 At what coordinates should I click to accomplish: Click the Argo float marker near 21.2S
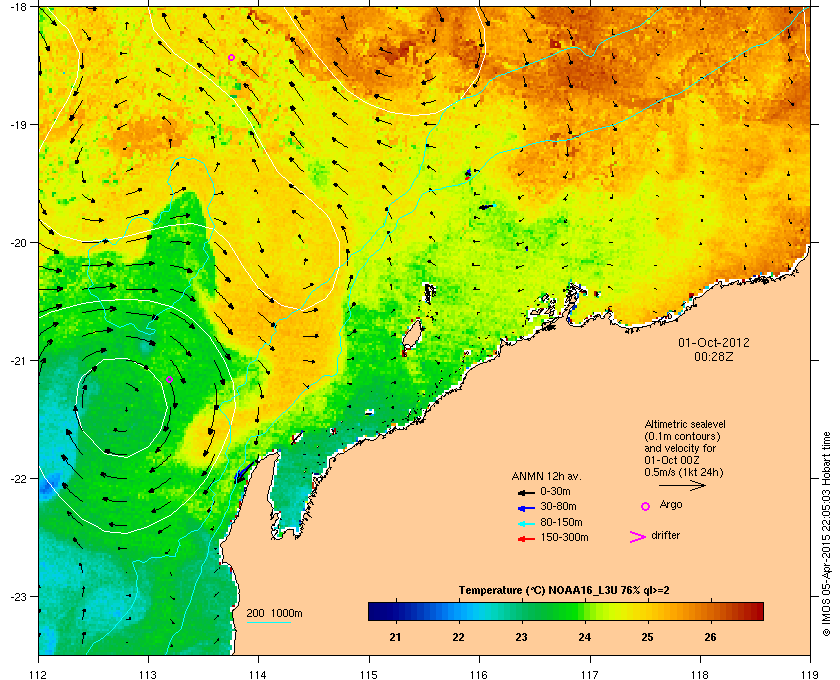point(169,379)
